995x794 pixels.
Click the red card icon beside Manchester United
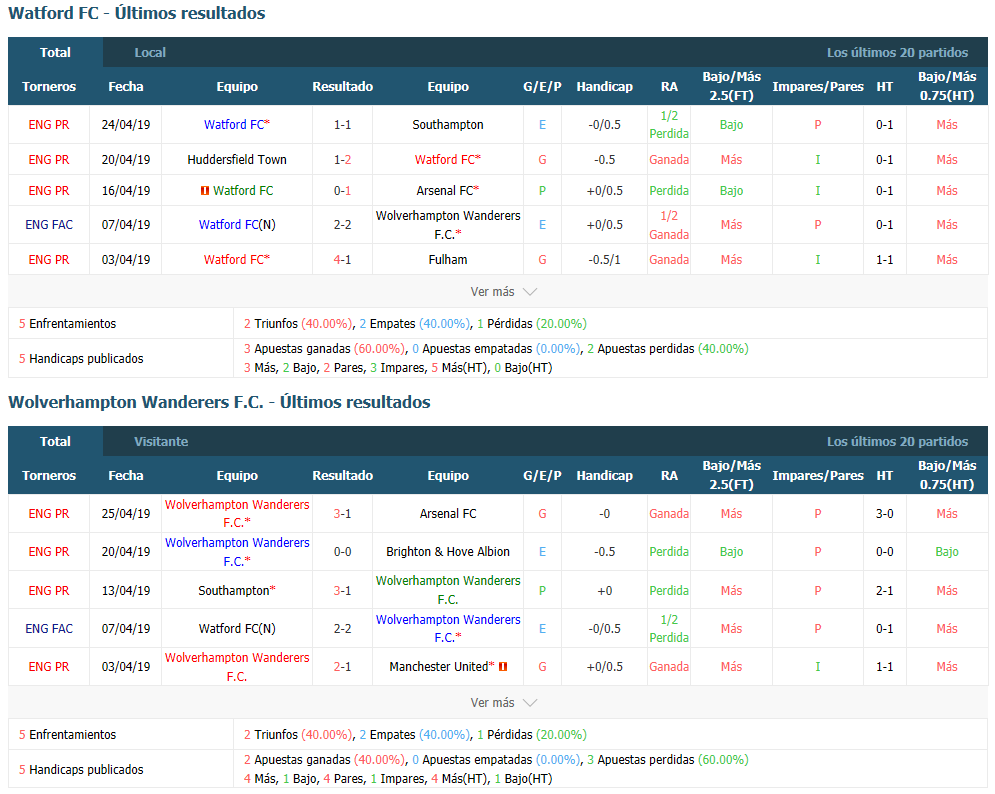pos(503,666)
